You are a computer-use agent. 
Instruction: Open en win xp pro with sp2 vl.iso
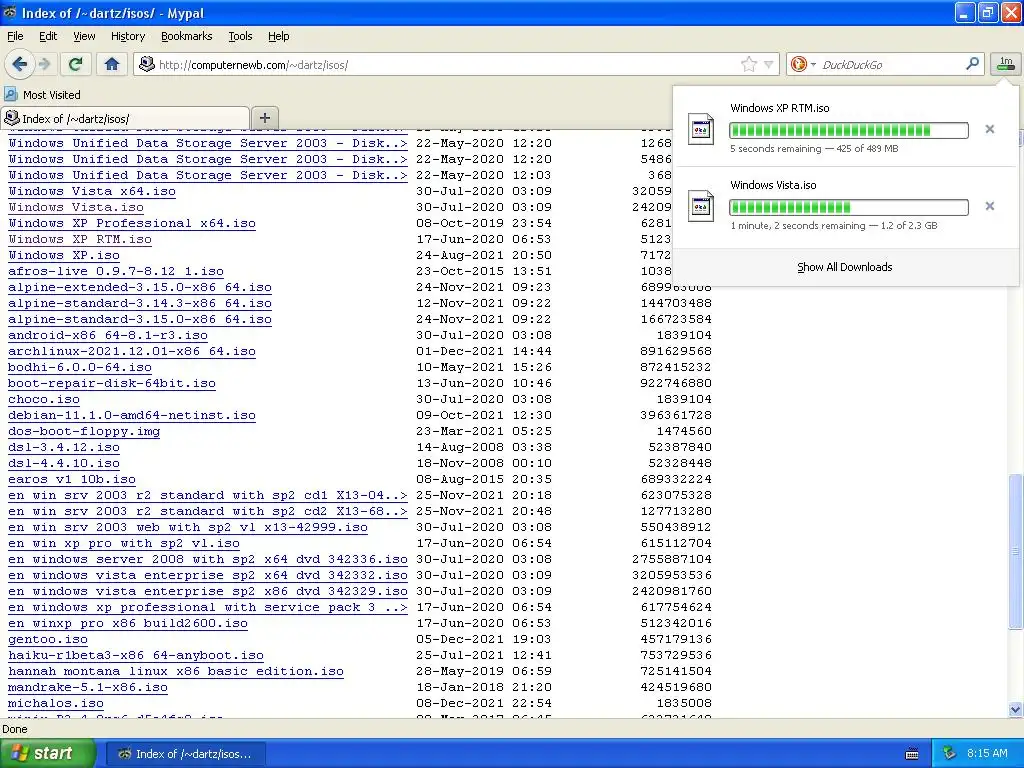click(x=124, y=543)
